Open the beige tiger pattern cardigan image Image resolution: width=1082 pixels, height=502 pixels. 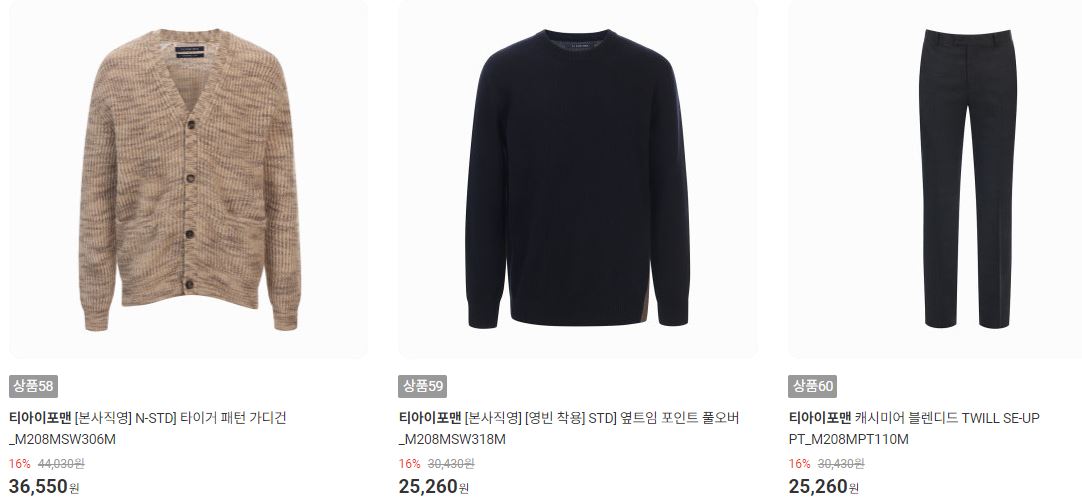(x=188, y=180)
